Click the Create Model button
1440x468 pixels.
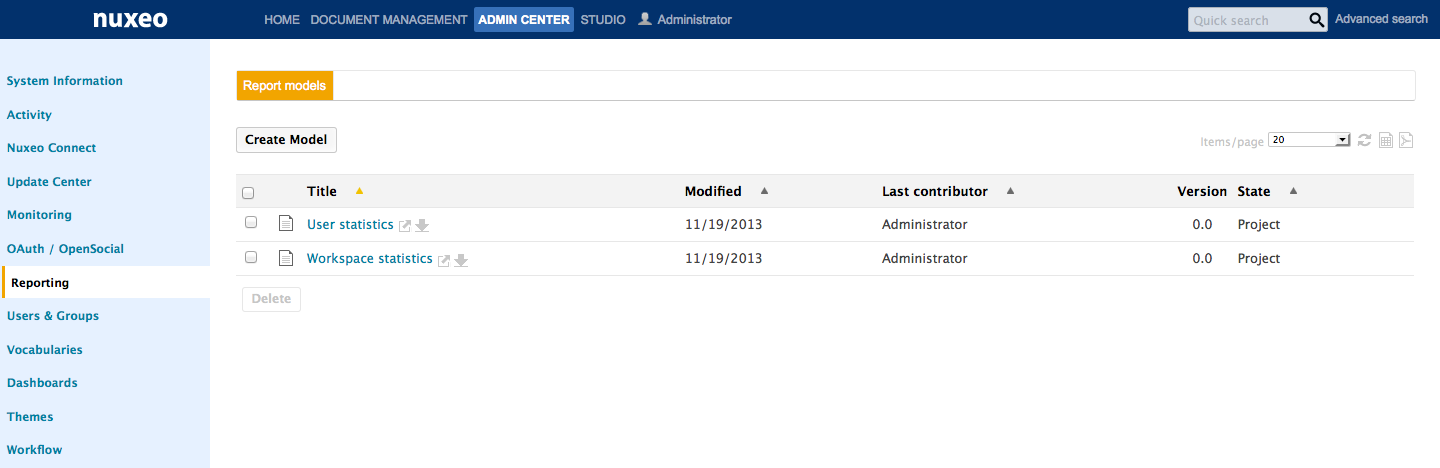click(286, 140)
